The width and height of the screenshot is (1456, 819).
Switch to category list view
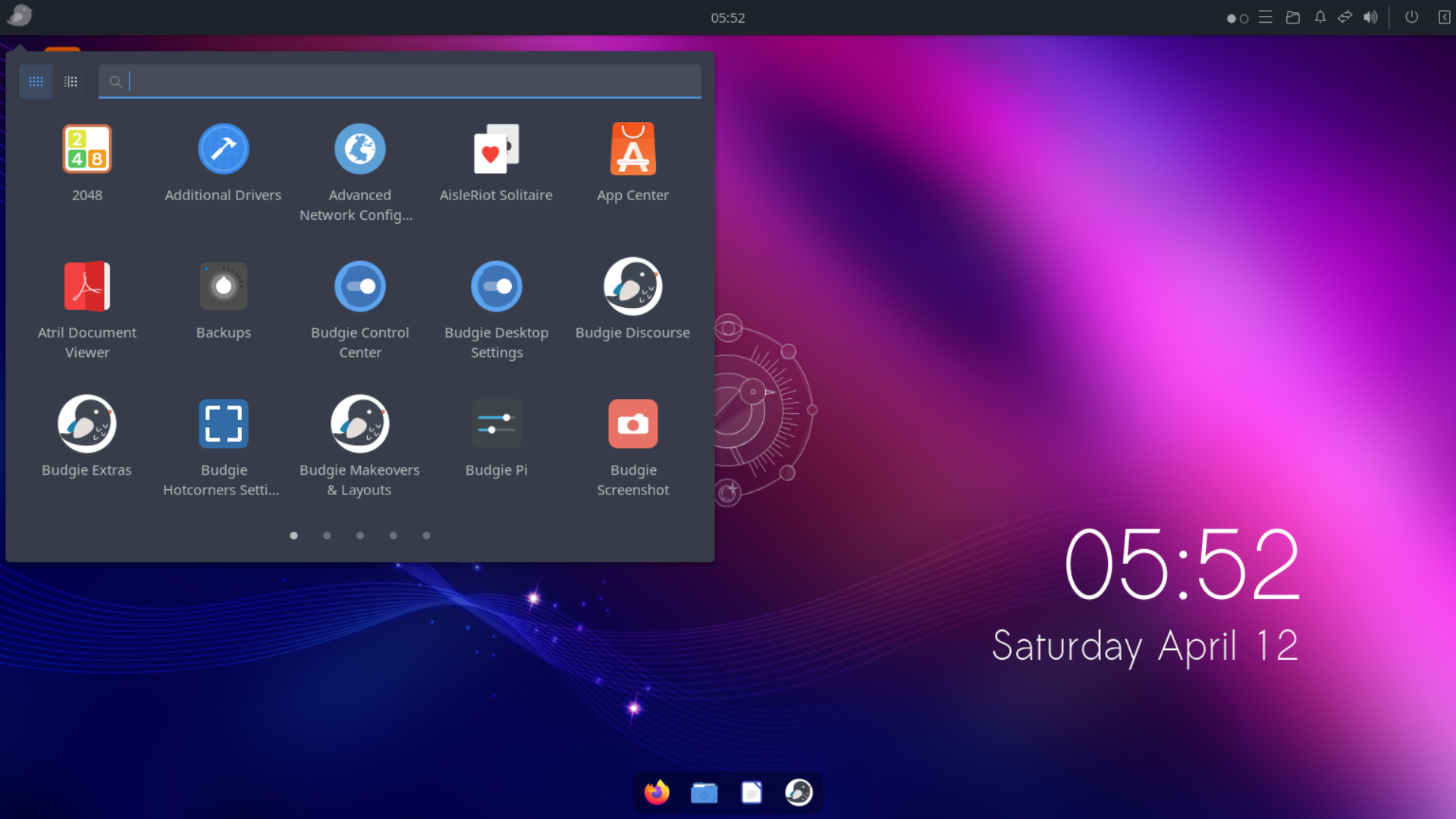click(x=71, y=81)
